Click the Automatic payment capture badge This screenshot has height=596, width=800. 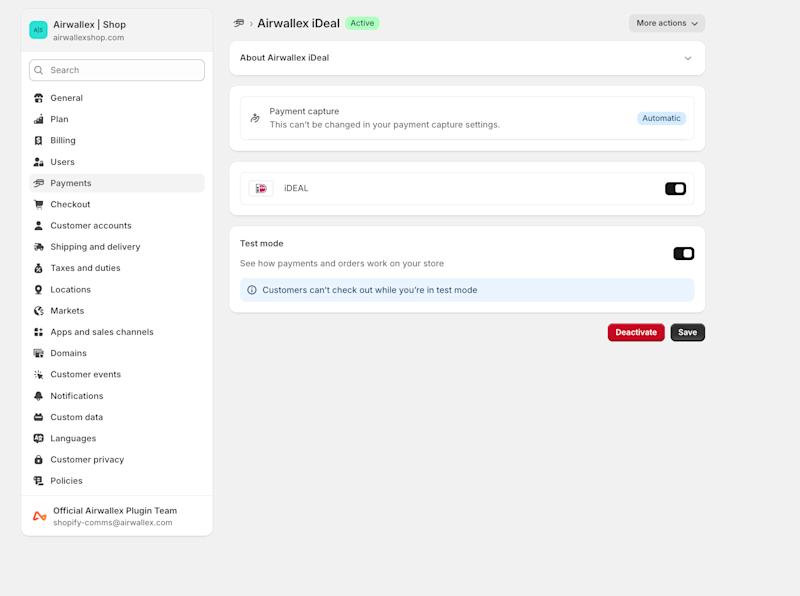[x=661, y=118]
